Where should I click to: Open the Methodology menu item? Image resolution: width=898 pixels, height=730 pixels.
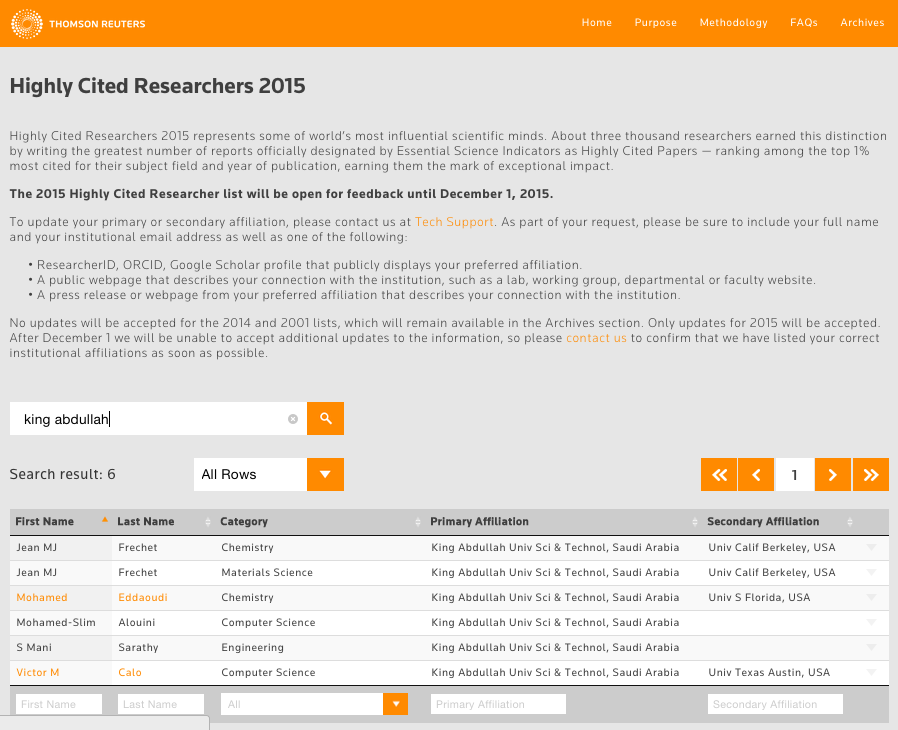point(733,23)
